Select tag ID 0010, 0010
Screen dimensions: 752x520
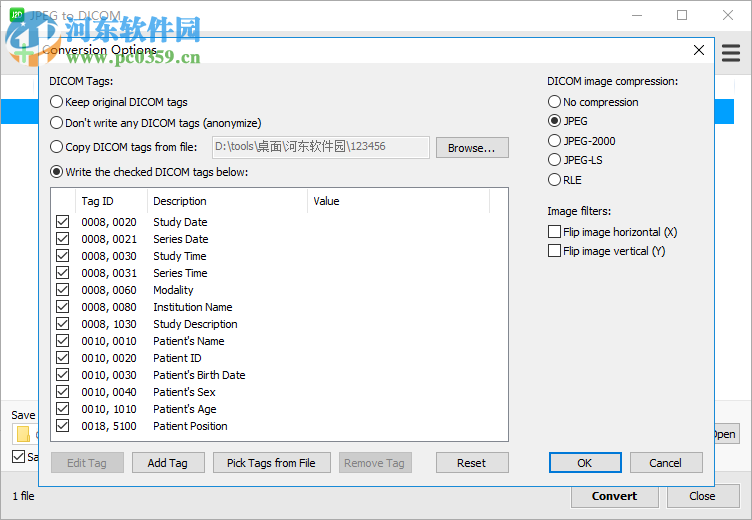tap(109, 341)
